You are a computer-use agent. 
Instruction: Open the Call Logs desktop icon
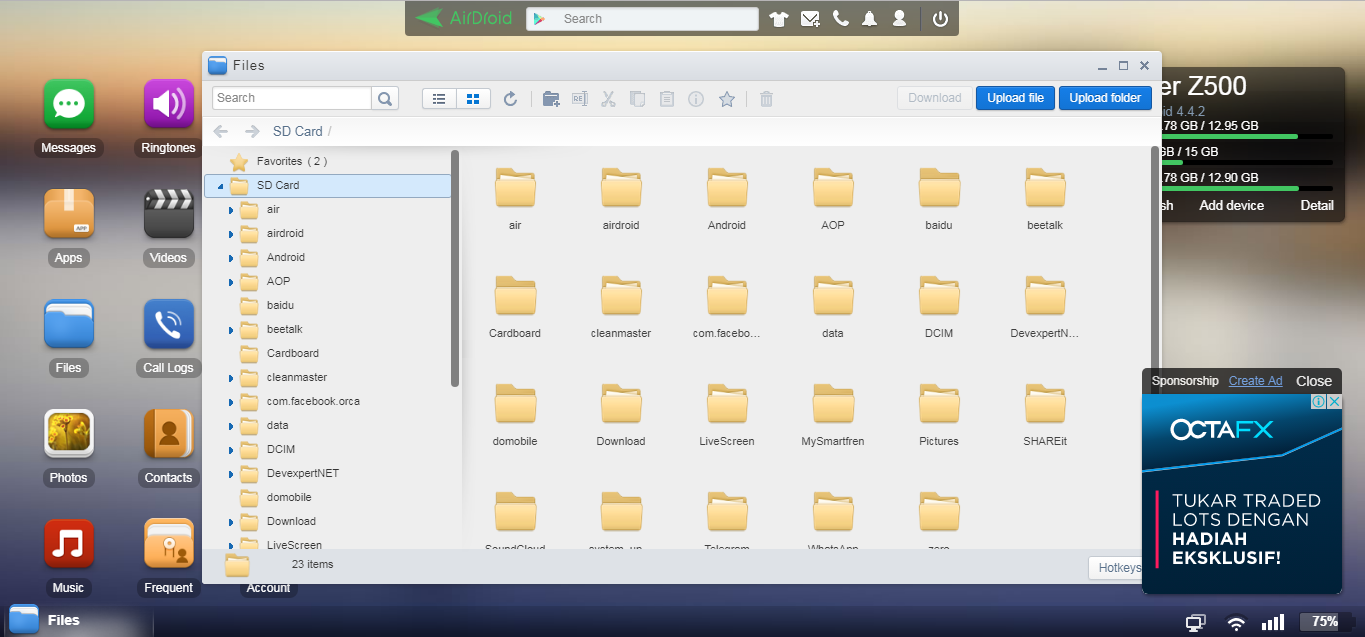(168, 325)
